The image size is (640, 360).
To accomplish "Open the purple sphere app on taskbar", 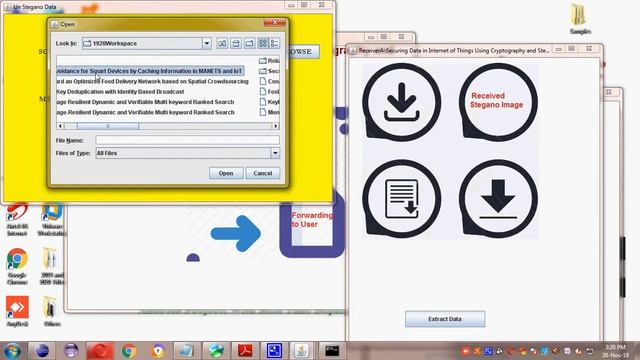I will coord(71,351).
